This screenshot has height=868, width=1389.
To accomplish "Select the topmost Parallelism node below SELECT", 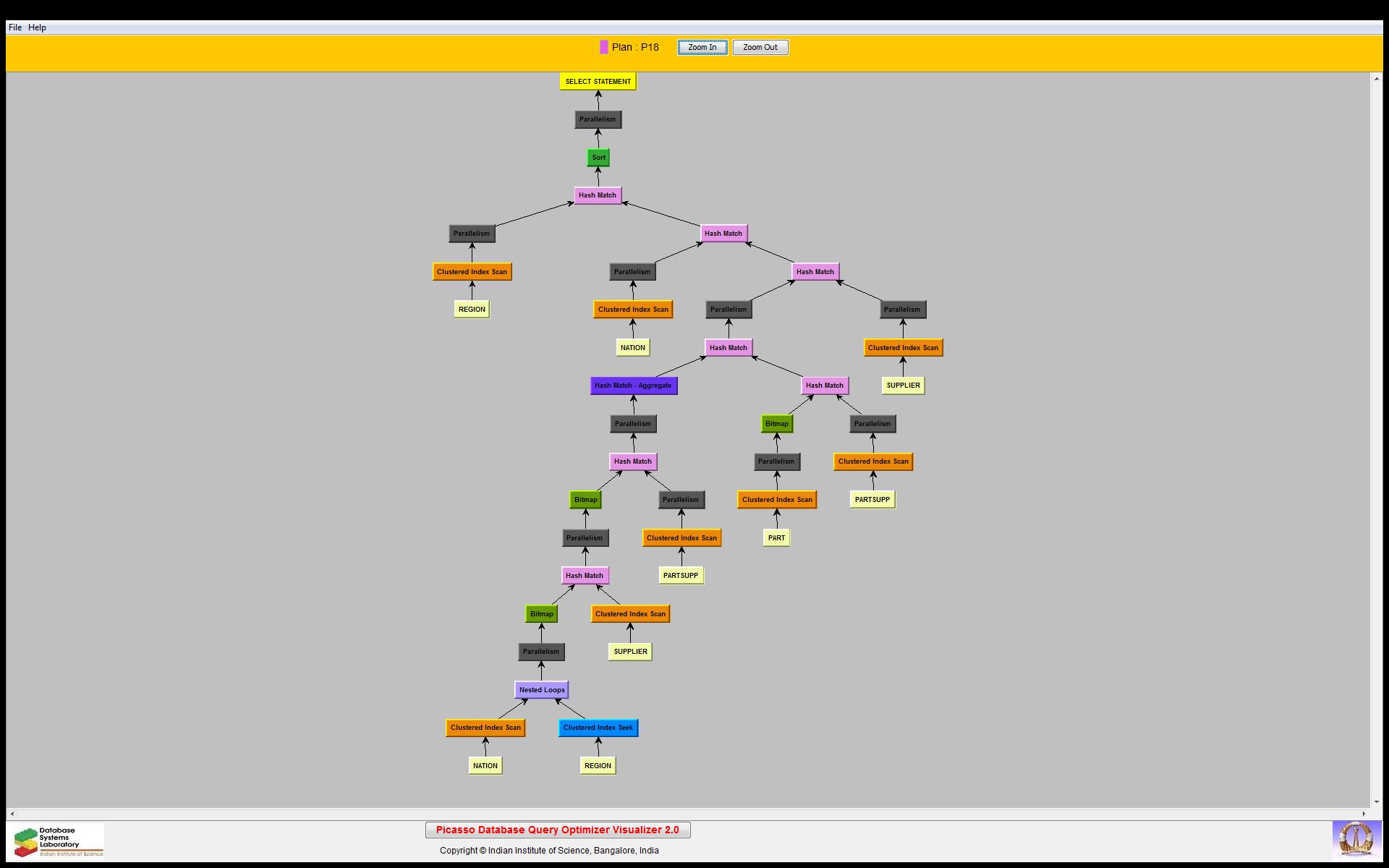I will pos(598,119).
